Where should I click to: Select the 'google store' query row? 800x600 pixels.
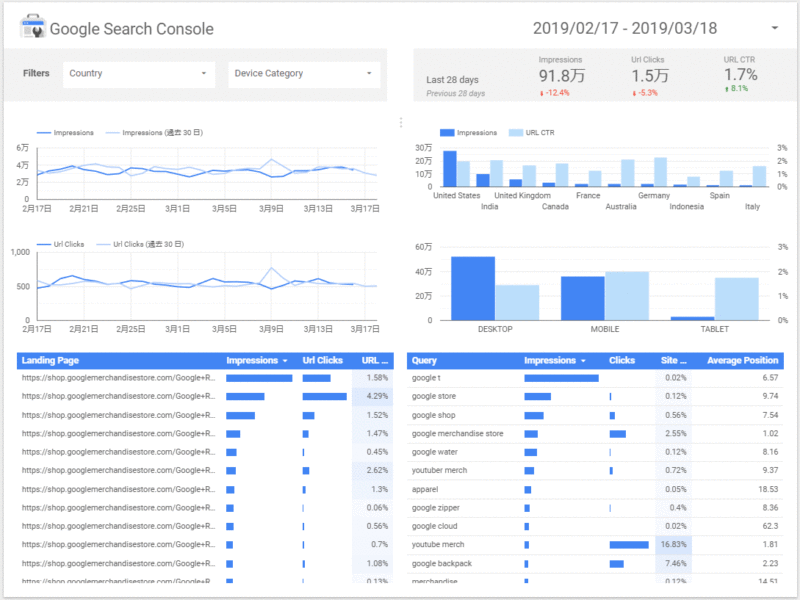(595, 396)
